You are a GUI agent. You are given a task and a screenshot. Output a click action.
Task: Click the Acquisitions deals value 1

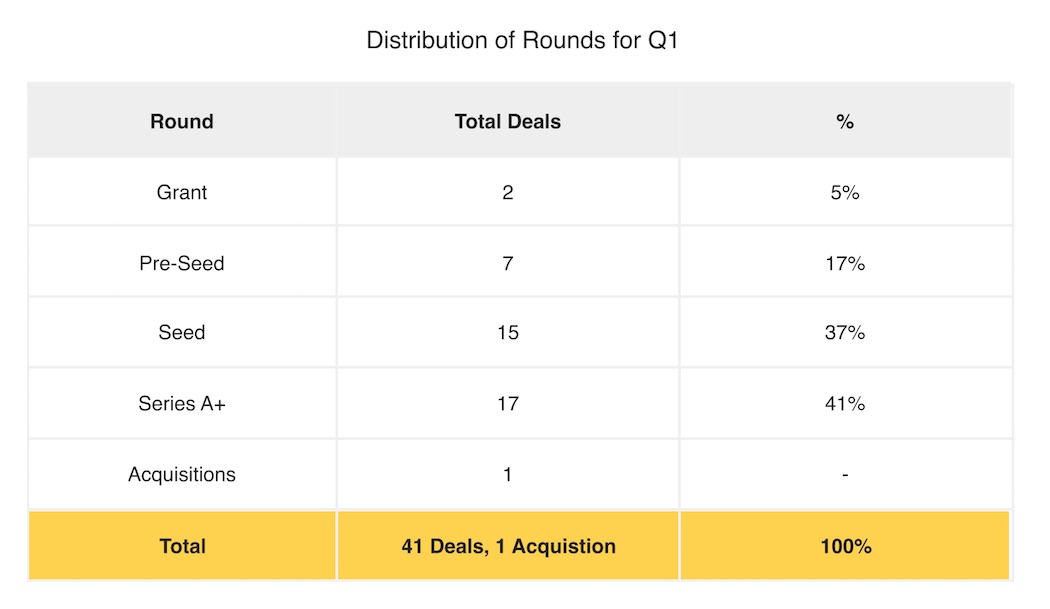coord(508,474)
